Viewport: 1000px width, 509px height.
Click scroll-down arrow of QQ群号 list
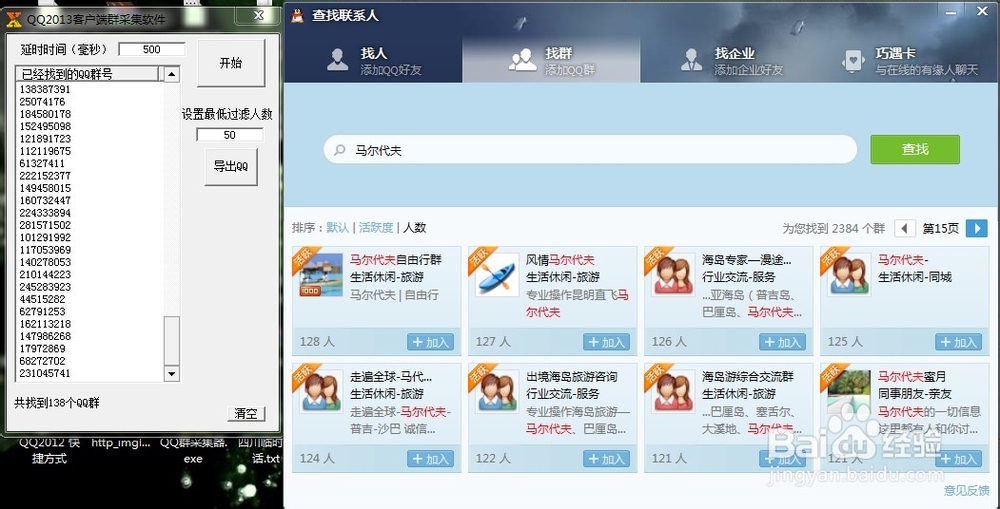[x=172, y=374]
